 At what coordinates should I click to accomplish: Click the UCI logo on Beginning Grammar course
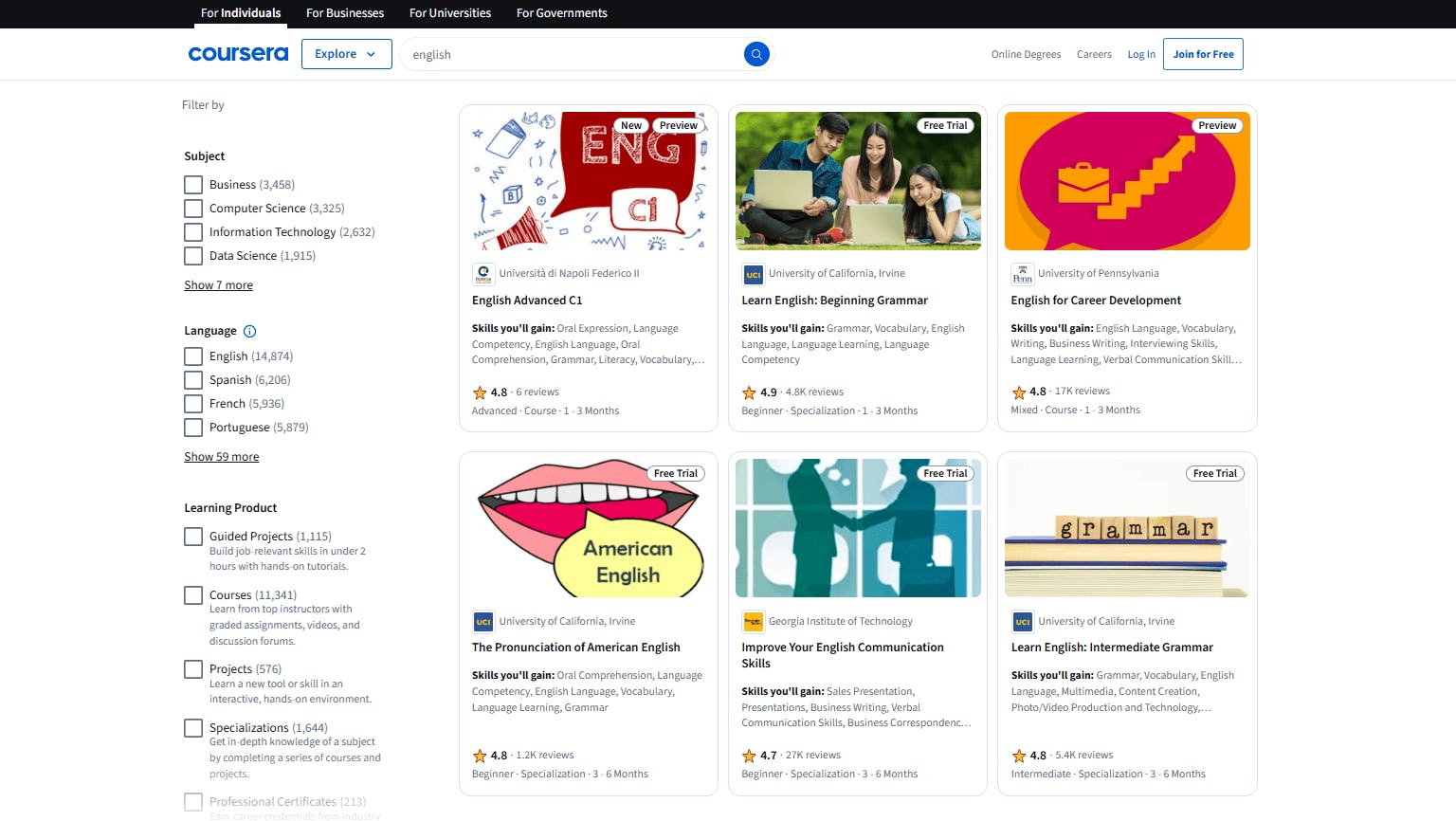coord(752,273)
